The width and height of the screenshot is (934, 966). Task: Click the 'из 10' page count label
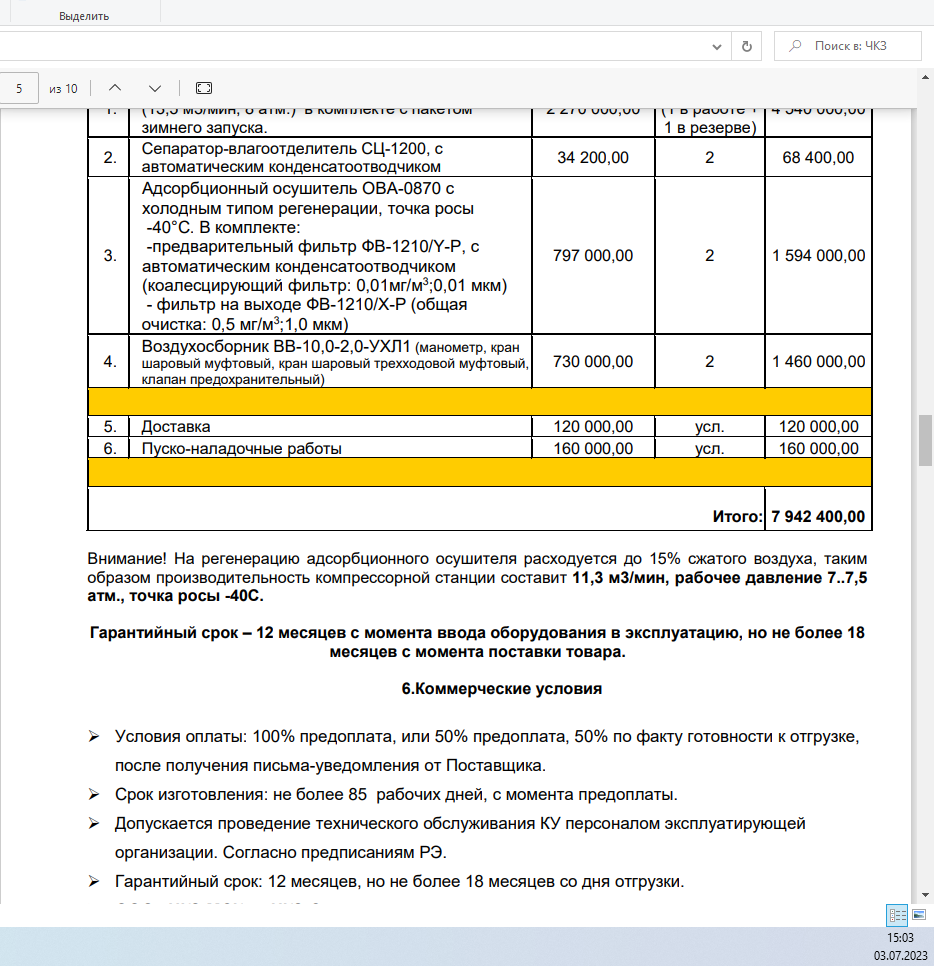(x=63, y=89)
